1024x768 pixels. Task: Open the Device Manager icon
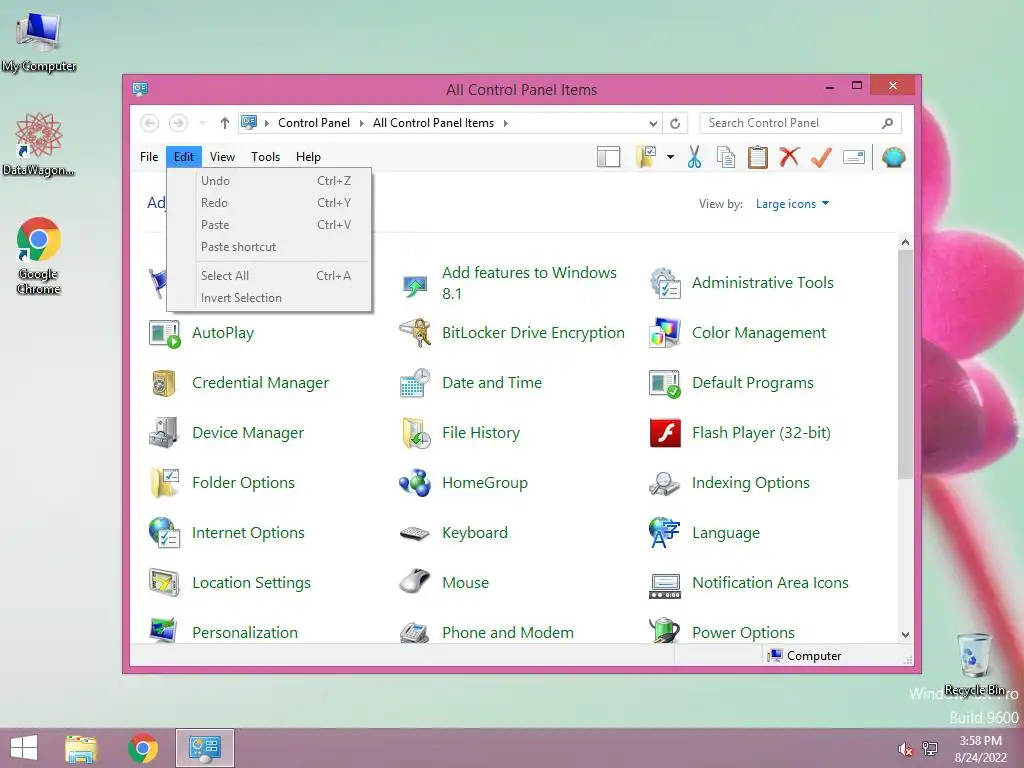click(164, 433)
